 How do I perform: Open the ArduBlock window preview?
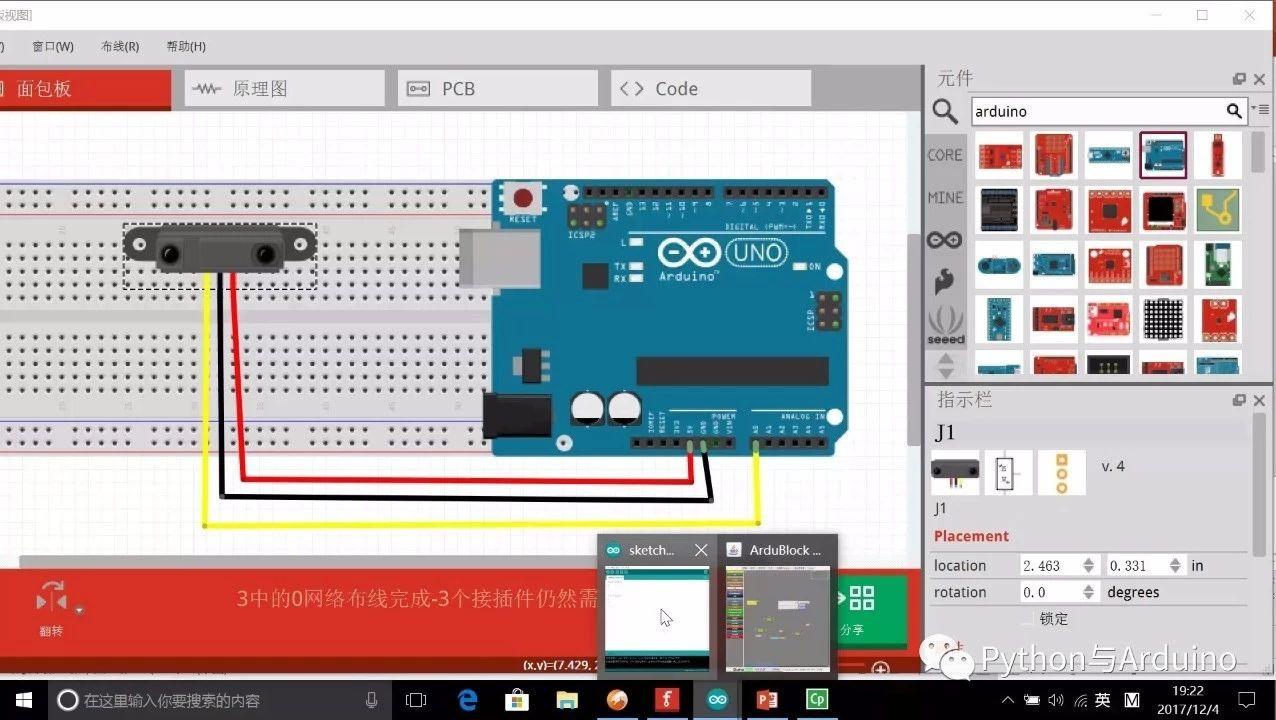pyautogui.click(x=778, y=618)
